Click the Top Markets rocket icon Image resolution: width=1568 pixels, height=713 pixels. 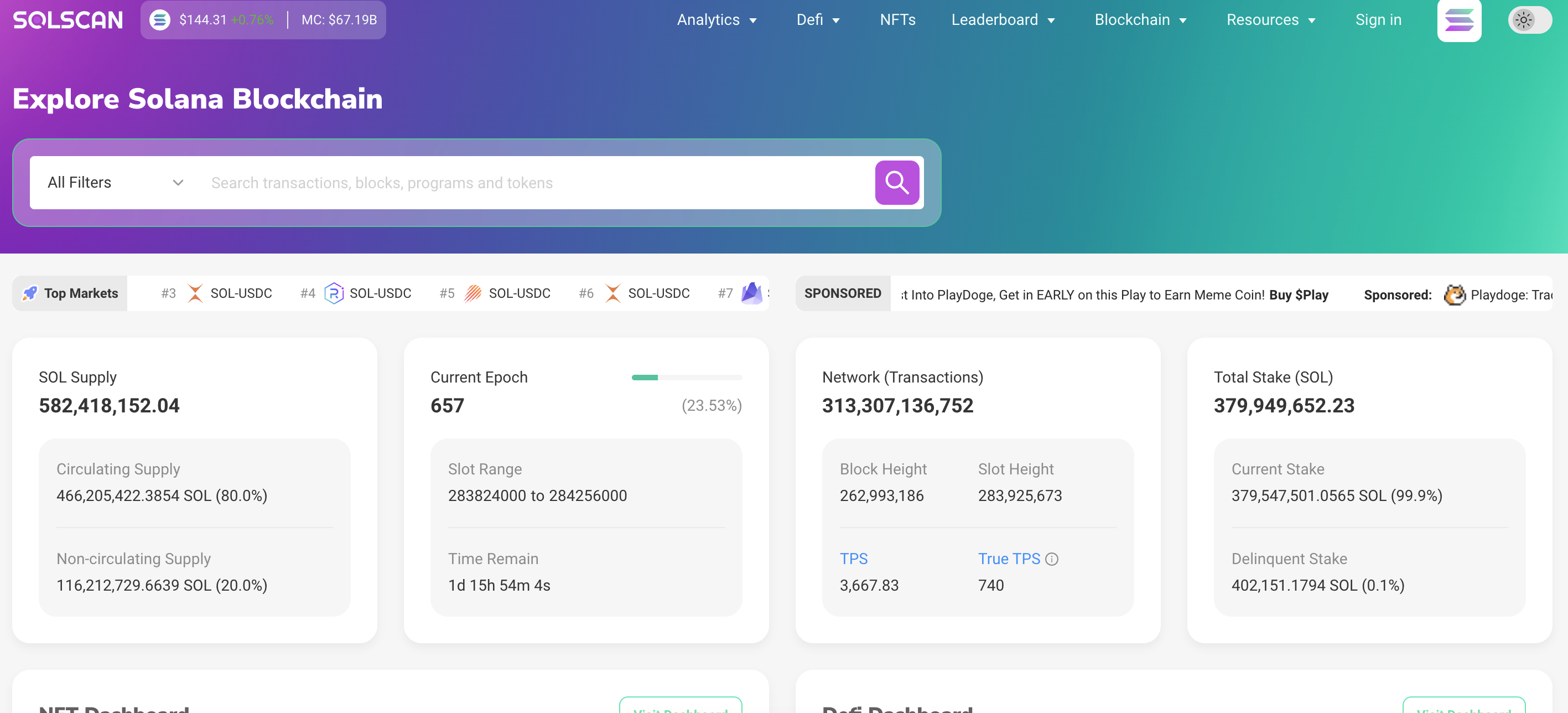tap(29, 293)
